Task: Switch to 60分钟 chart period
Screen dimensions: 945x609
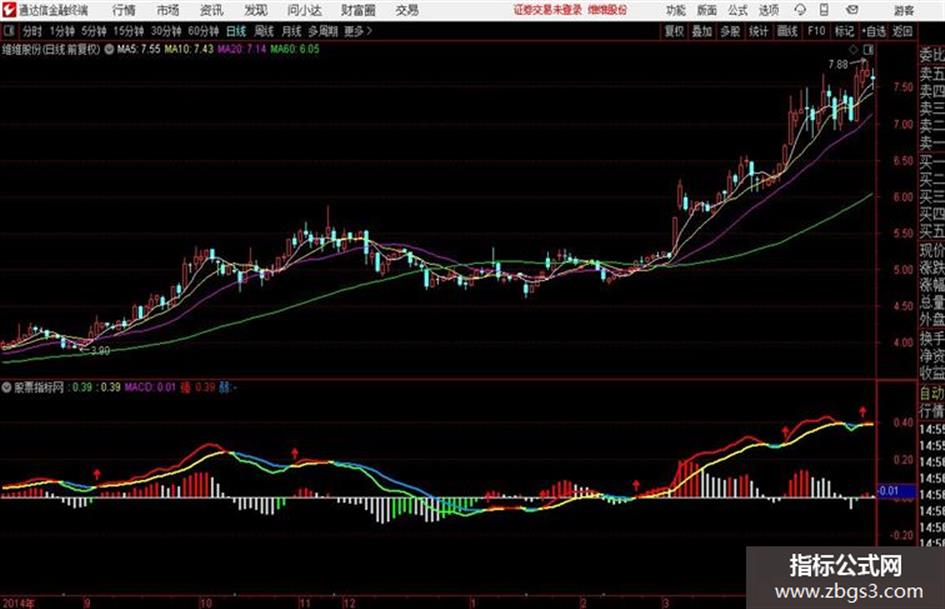Action: pyautogui.click(x=203, y=31)
